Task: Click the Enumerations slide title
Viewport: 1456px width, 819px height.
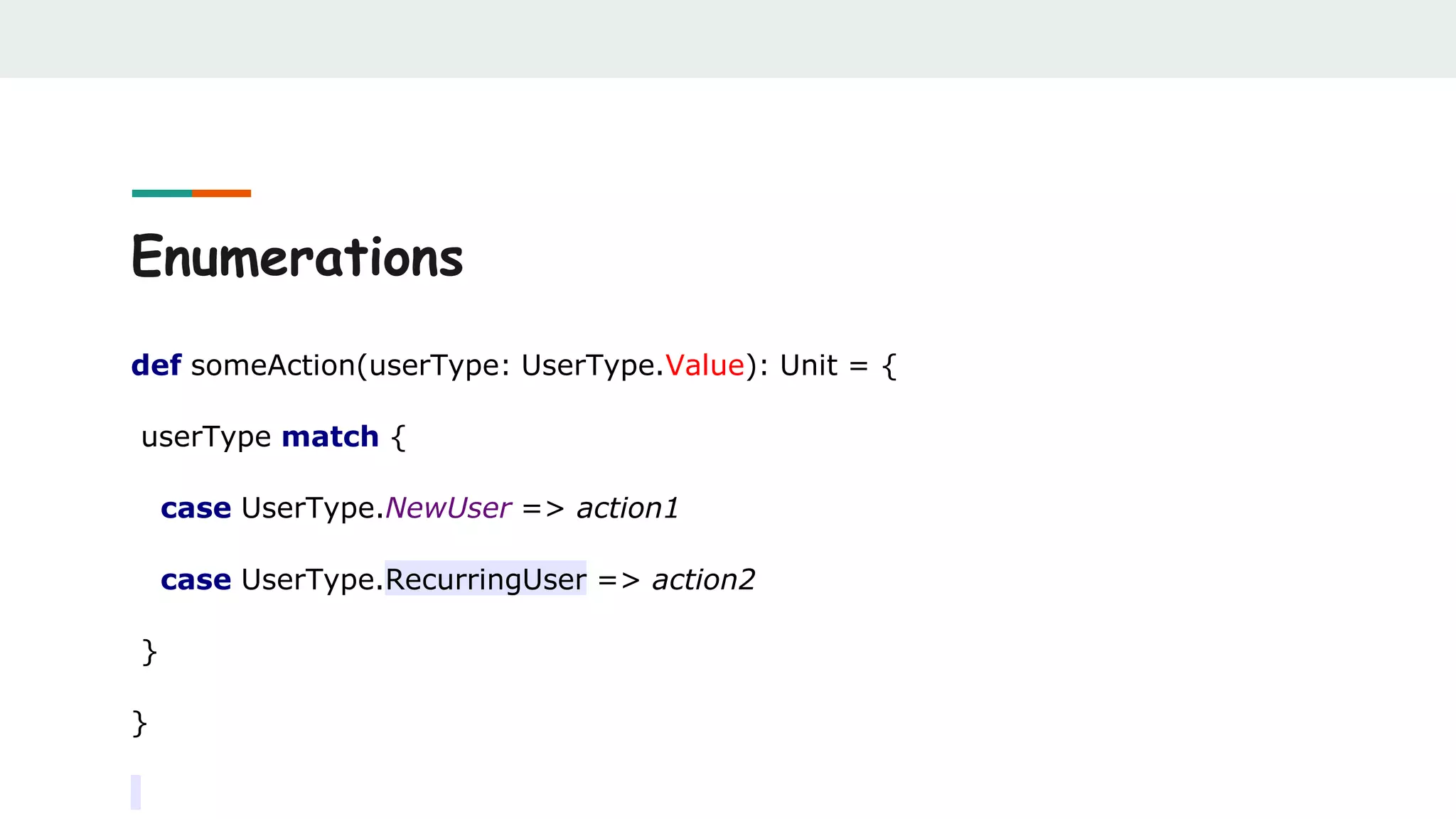Action: [x=297, y=257]
